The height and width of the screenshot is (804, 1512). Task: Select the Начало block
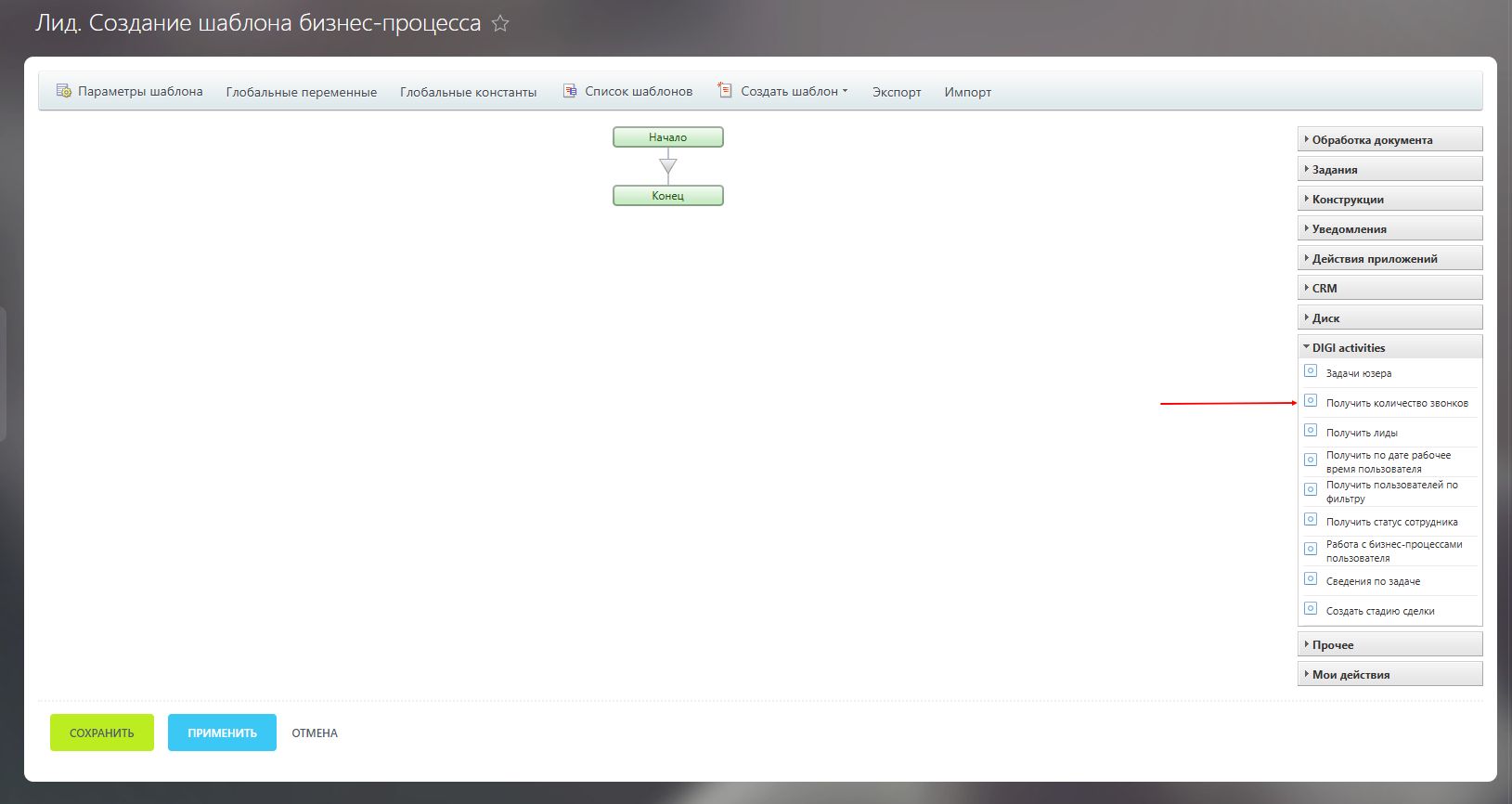(668, 137)
